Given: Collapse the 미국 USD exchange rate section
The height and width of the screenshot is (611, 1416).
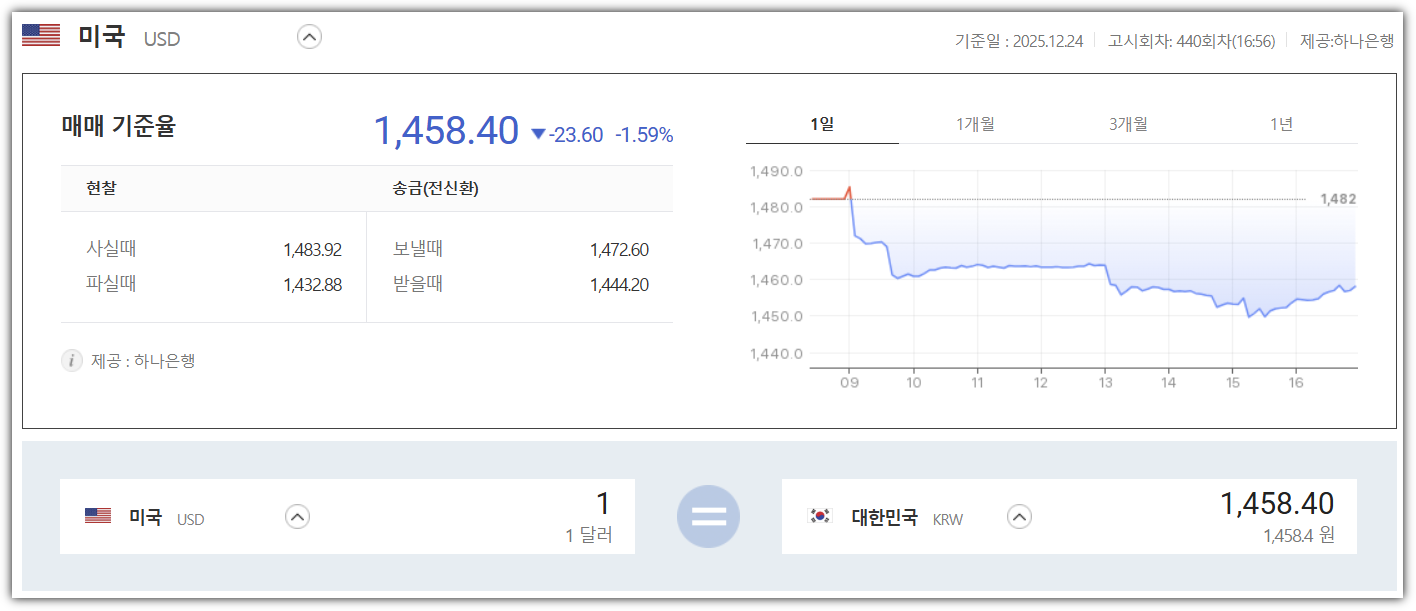Looking at the screenshot, I should pyautogui.click(x=309, y=36).
